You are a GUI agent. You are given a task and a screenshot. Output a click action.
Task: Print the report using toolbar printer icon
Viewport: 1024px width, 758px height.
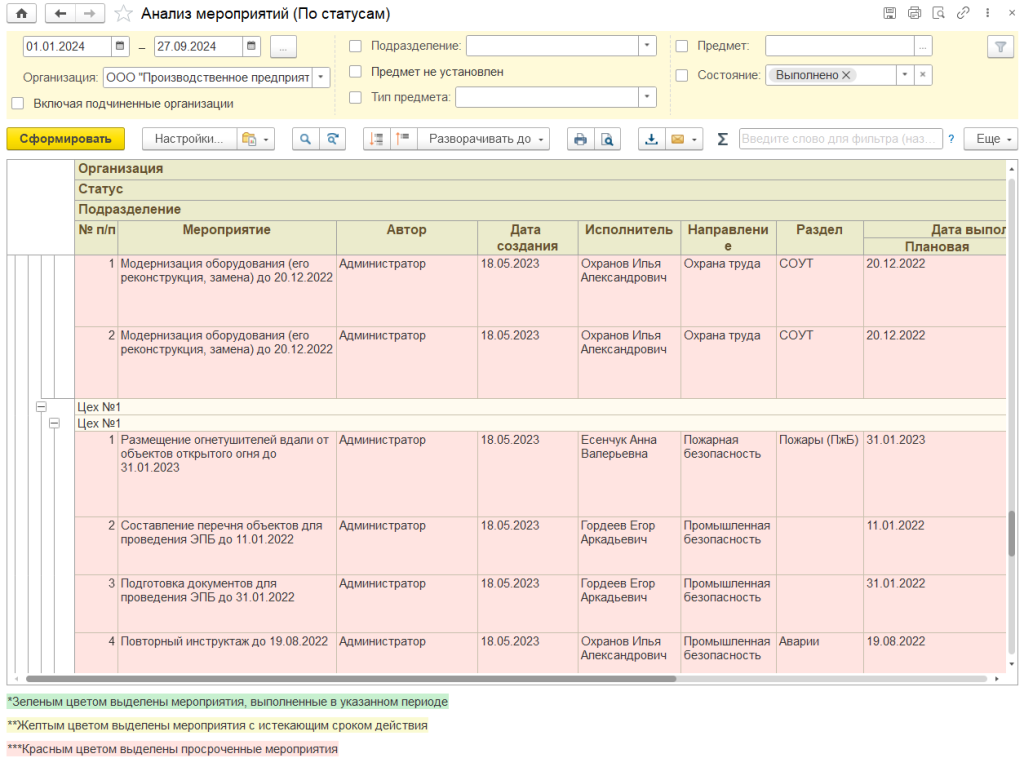(x=579, y=140)
